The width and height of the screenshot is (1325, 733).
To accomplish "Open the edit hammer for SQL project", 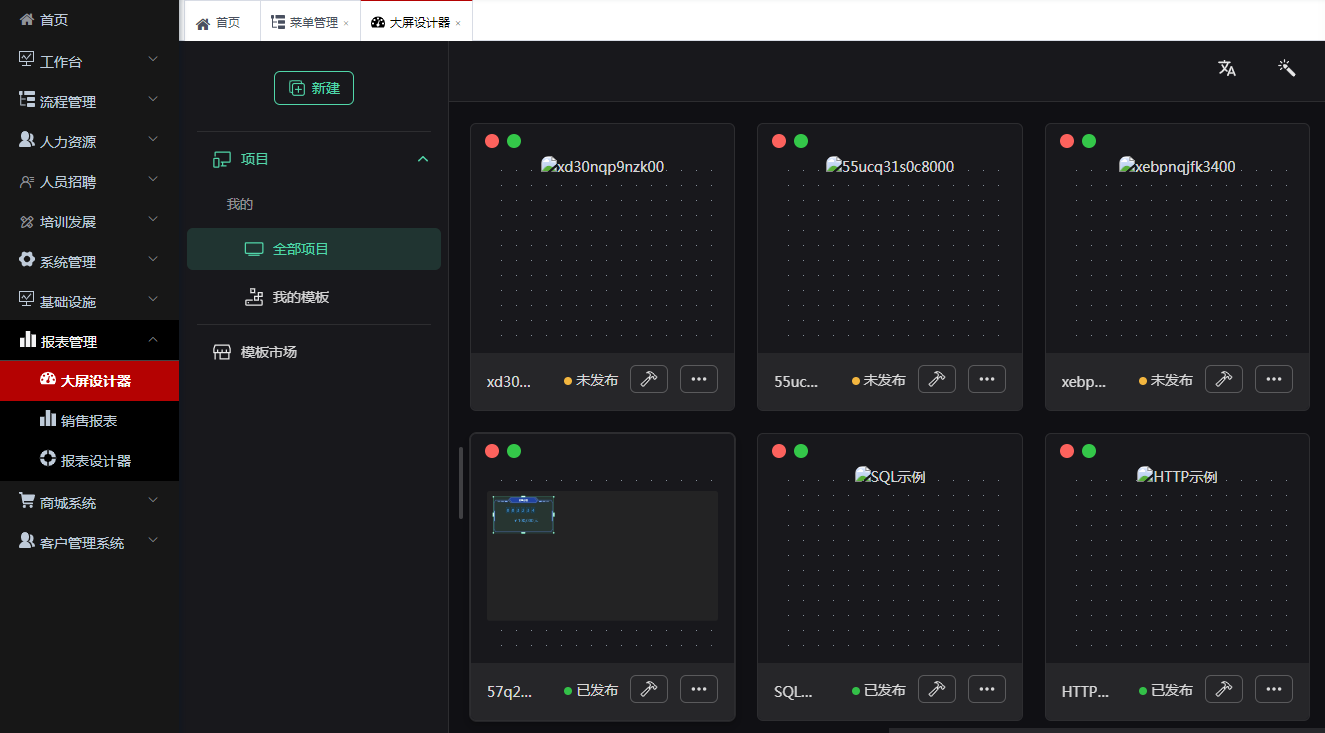I will (x=937, y=689).
